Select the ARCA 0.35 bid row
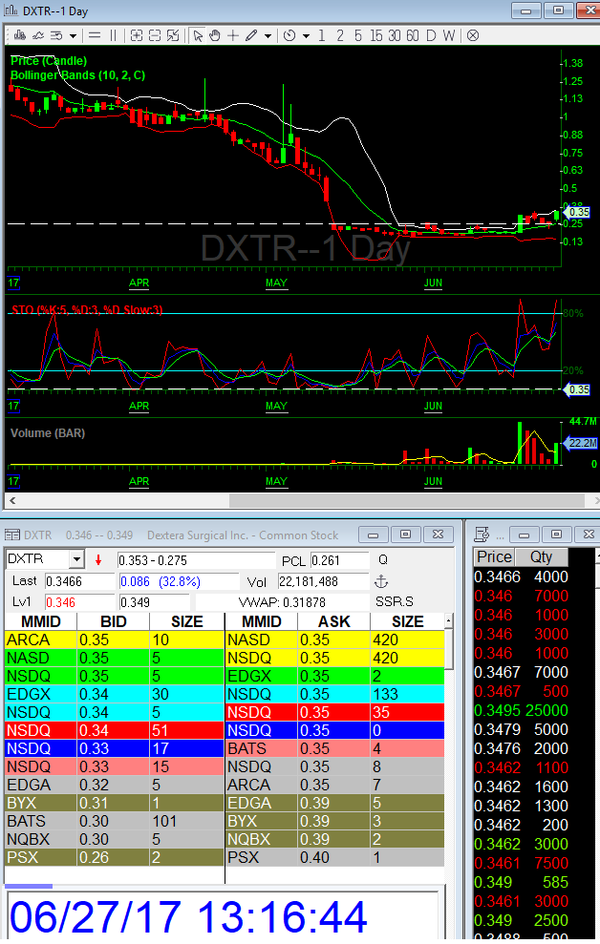This screenshot has height=944, width=600. 112,638
